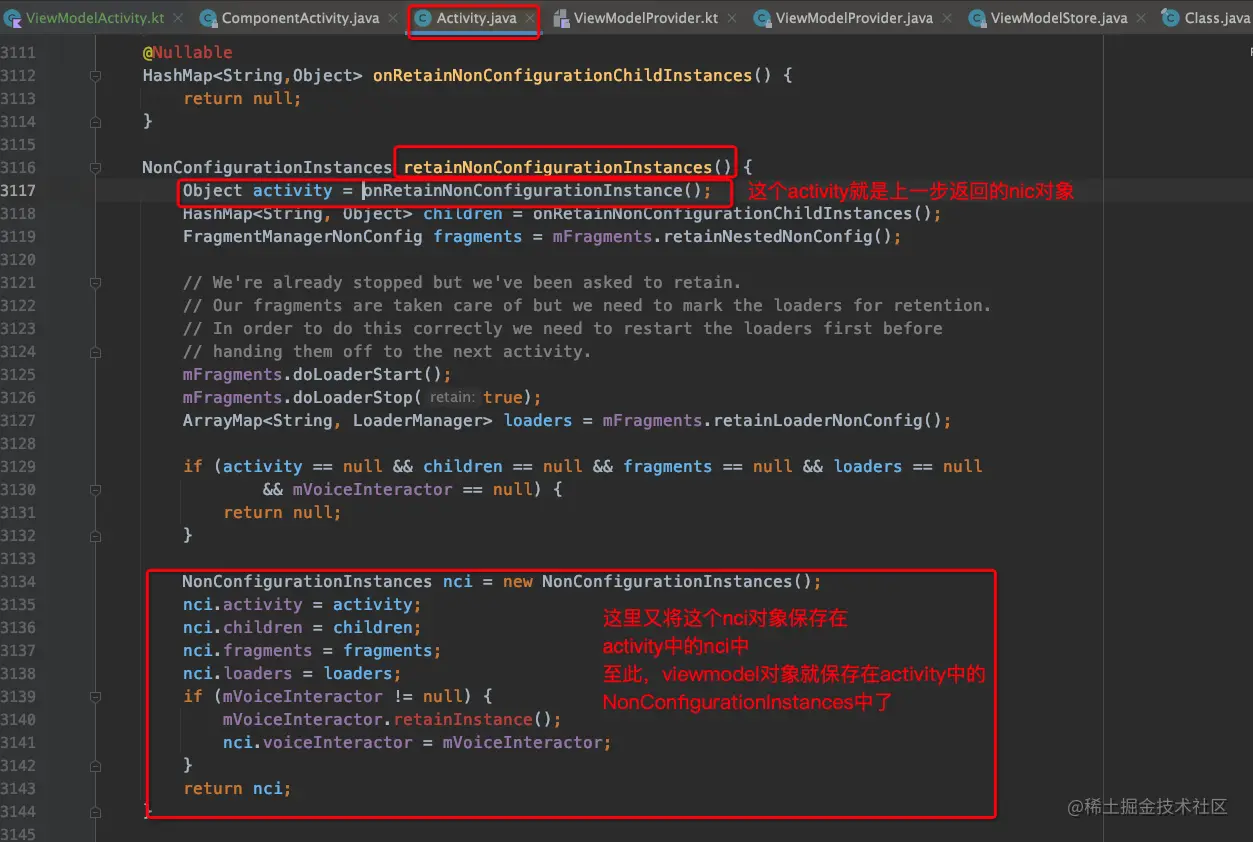The image size is (1253, 842).
Task: Click the ViewModelProvider.java tab class icon
Action: [762, 18]
